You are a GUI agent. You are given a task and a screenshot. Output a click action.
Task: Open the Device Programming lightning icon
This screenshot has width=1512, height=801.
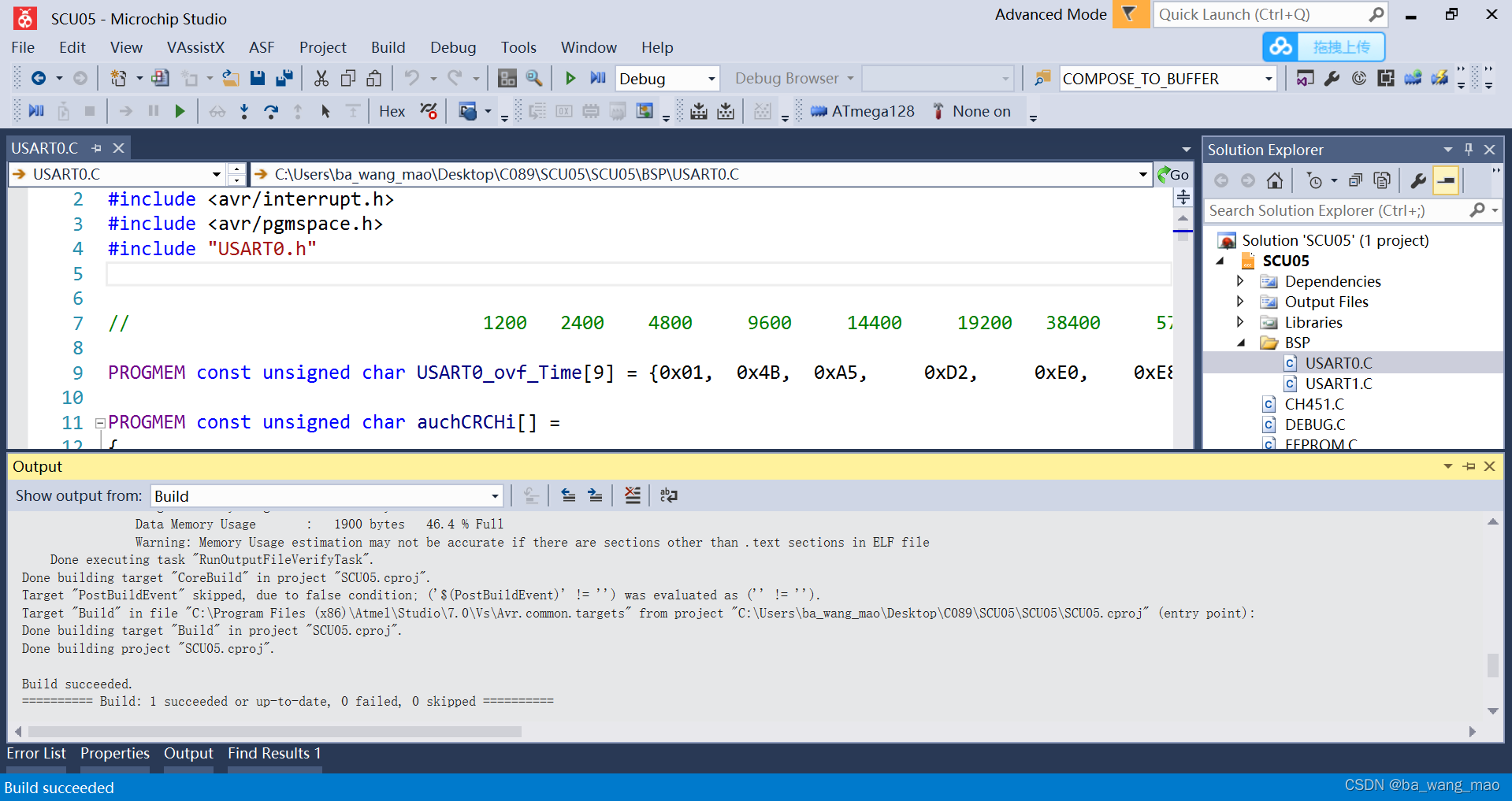pyautogui.click(x=1440, y=78)
